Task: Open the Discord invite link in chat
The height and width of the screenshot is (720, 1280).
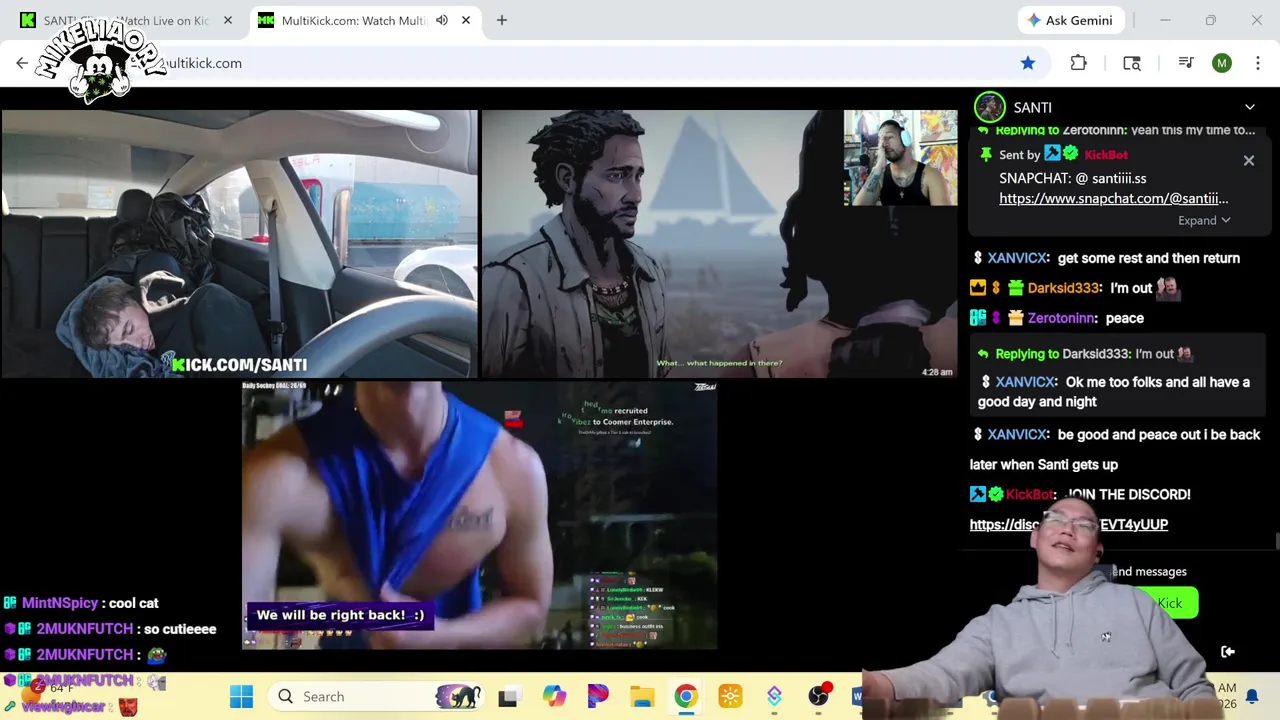Action: point(1069,524)
